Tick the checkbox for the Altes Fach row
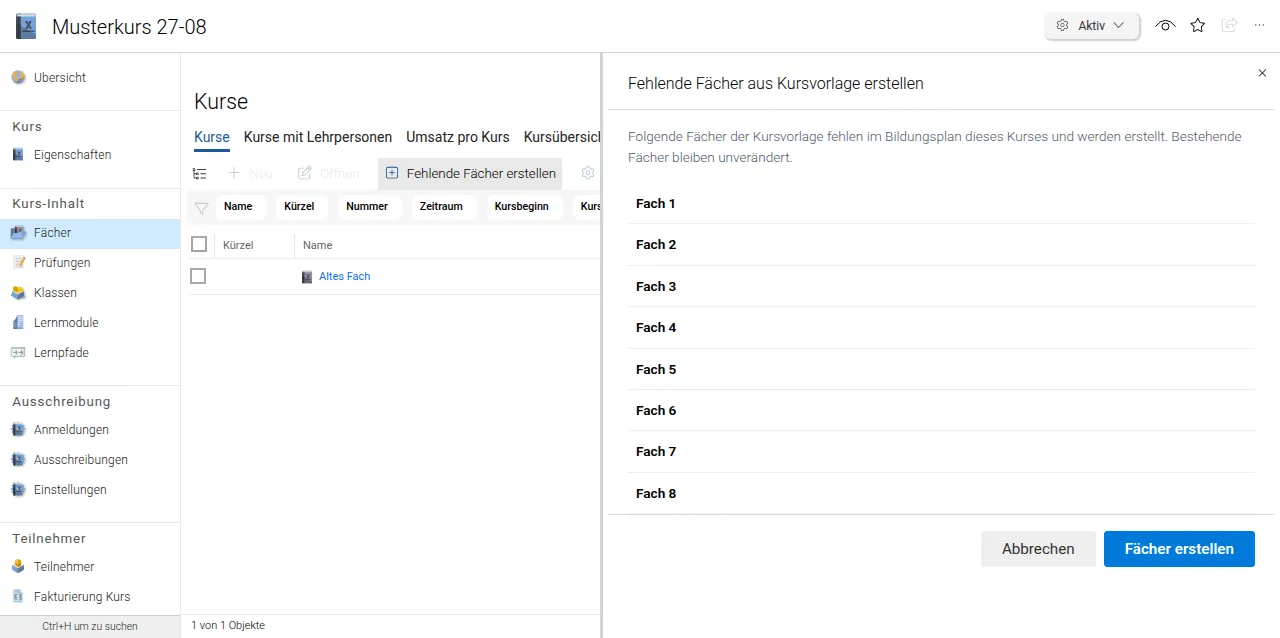1280x638 pixels. coord(198,276)
